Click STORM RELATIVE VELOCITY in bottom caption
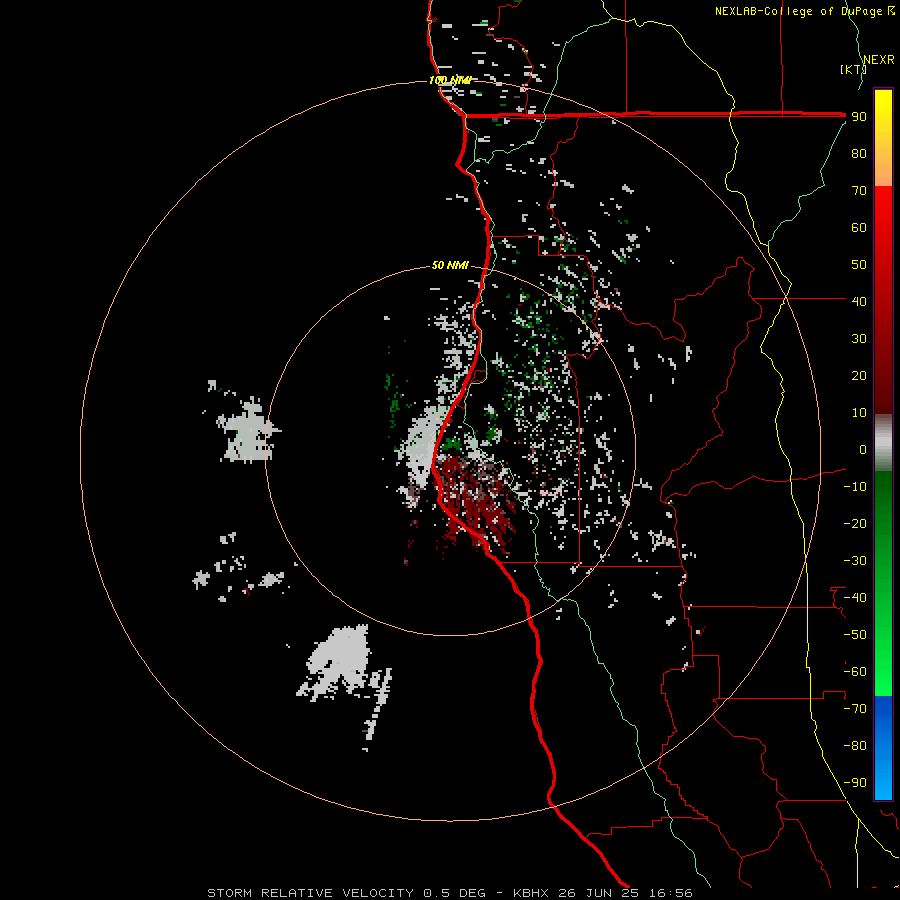Image resolution: width=900 pixels, height=900 pixels. [311, 893]
